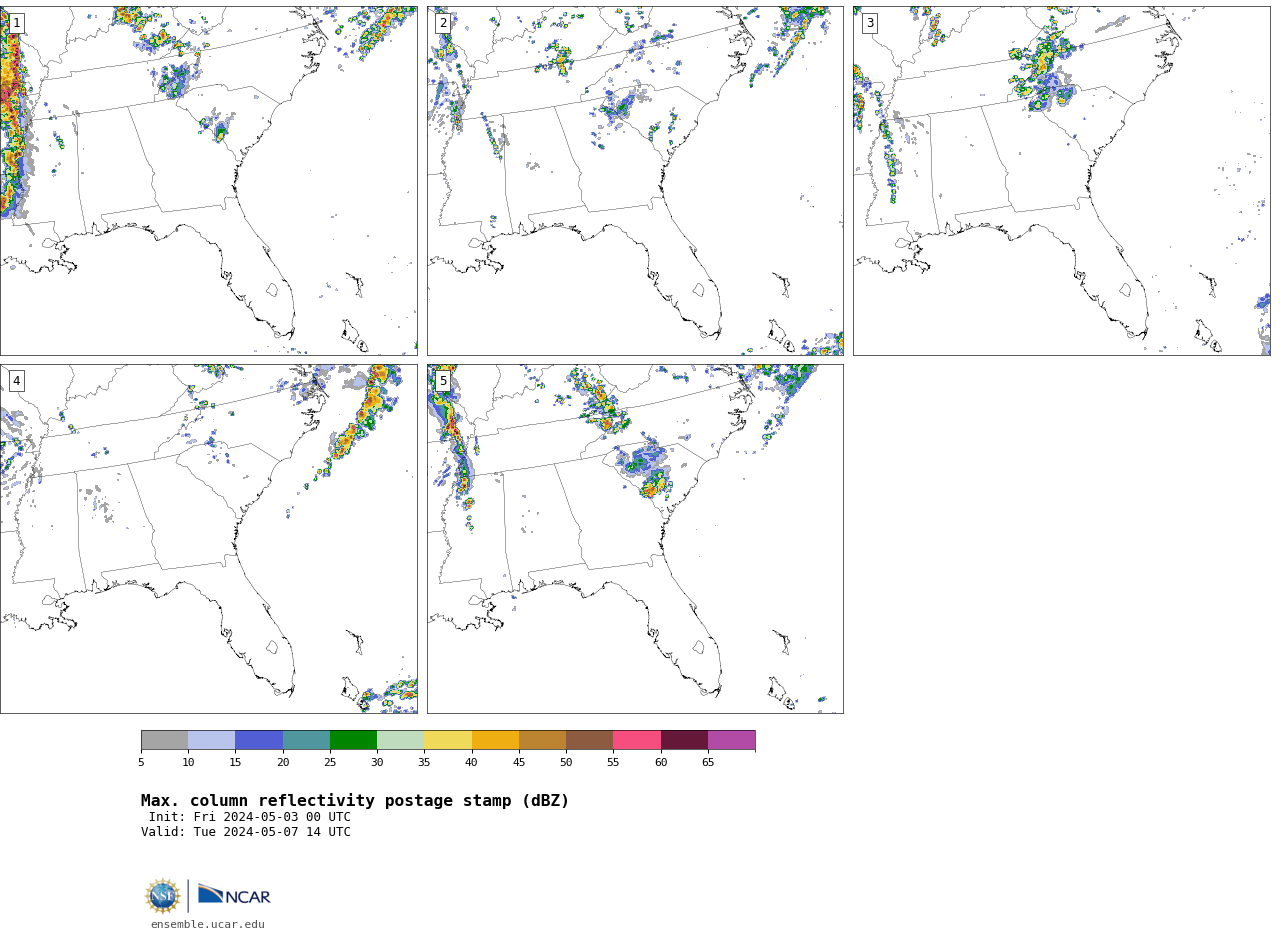
Task: Click the blue 15-20 dBZ swatch
Action: pos(259,740)
